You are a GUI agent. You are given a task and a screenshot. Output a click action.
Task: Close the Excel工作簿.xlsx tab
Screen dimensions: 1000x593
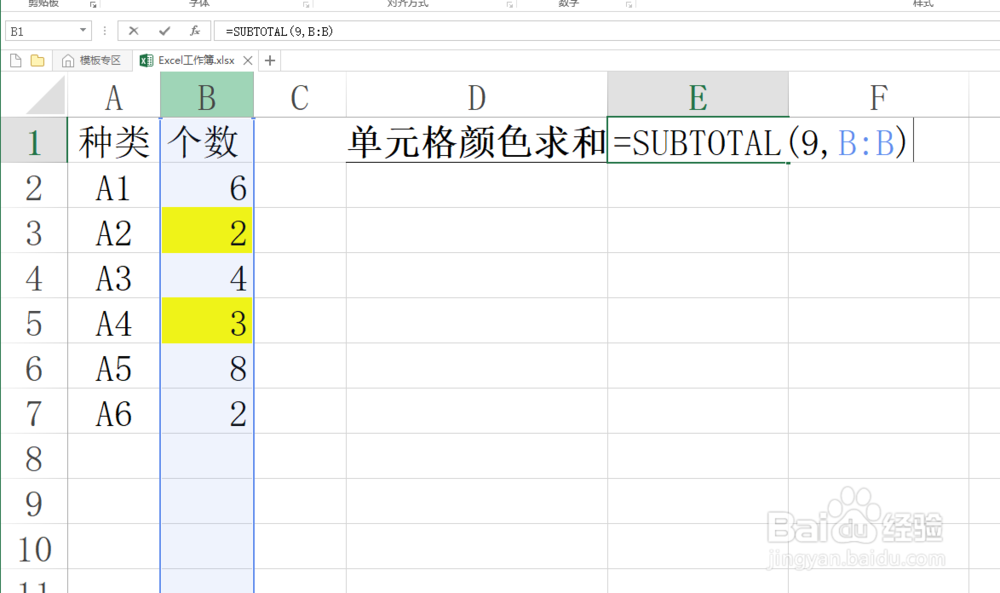(248, 61)
